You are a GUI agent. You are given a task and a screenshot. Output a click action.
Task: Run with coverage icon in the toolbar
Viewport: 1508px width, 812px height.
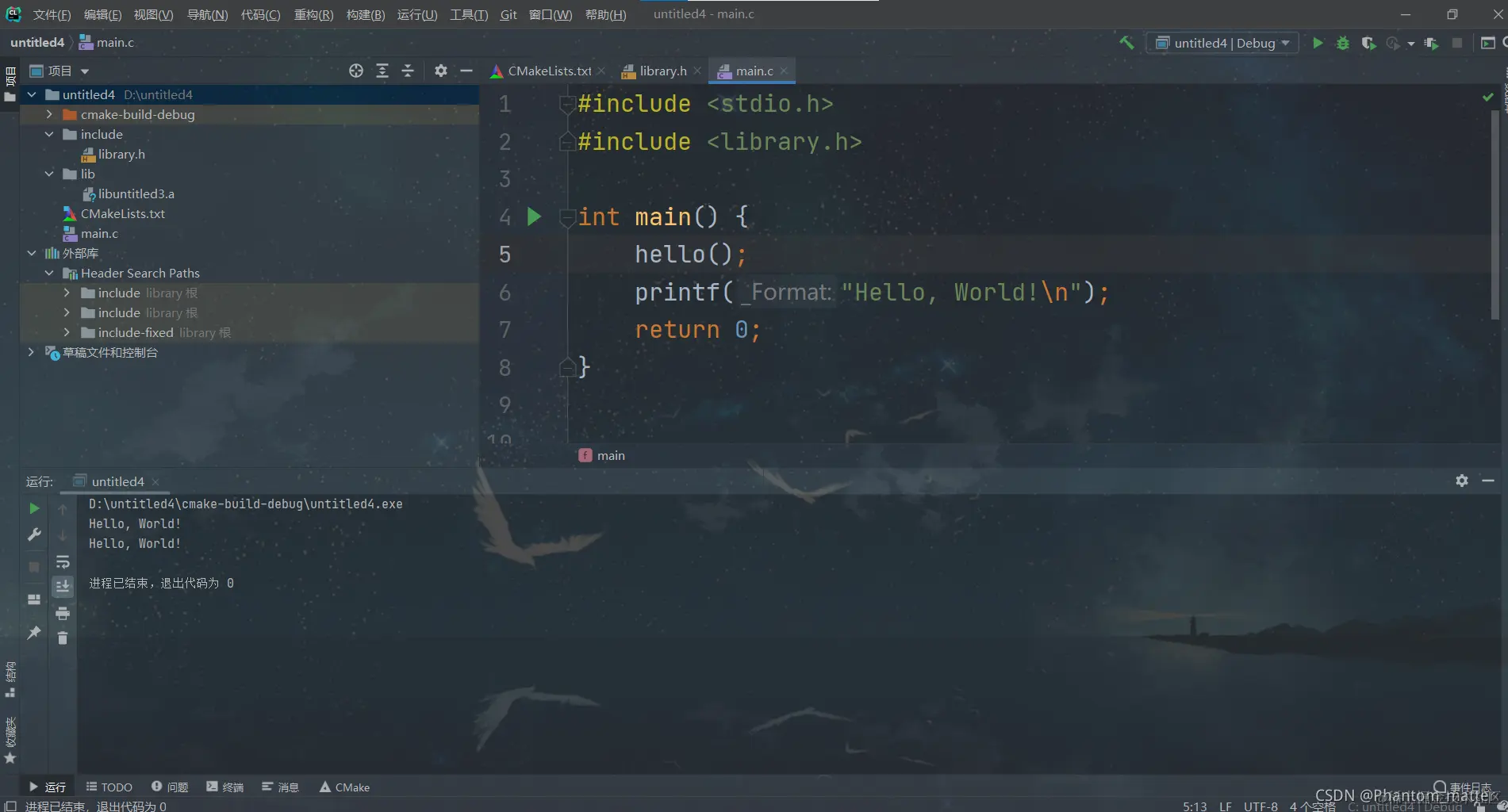click(1368, 43)
